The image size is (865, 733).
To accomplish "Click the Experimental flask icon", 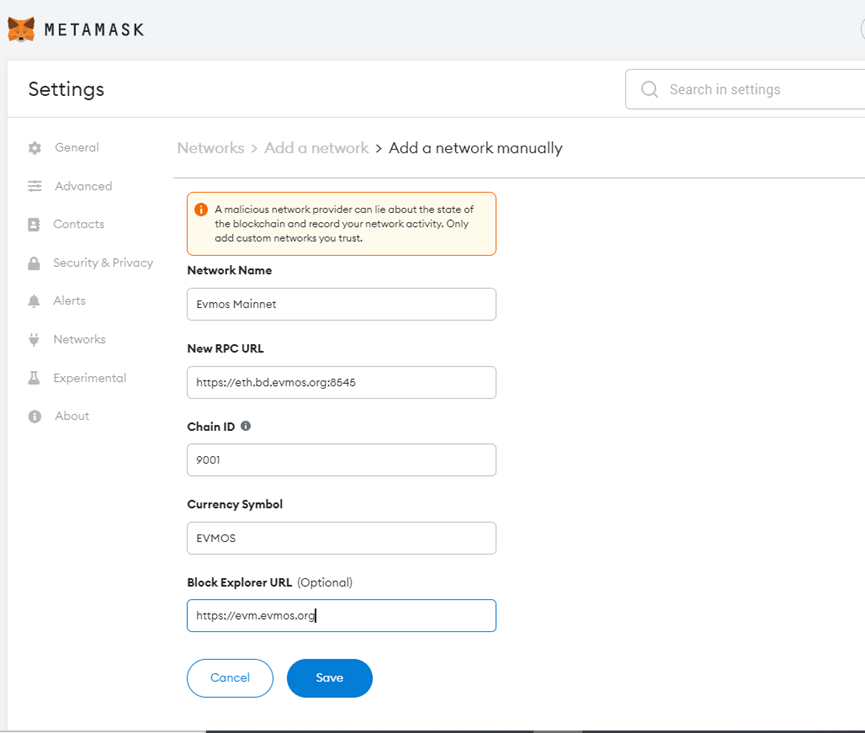I will coord(34,378).
